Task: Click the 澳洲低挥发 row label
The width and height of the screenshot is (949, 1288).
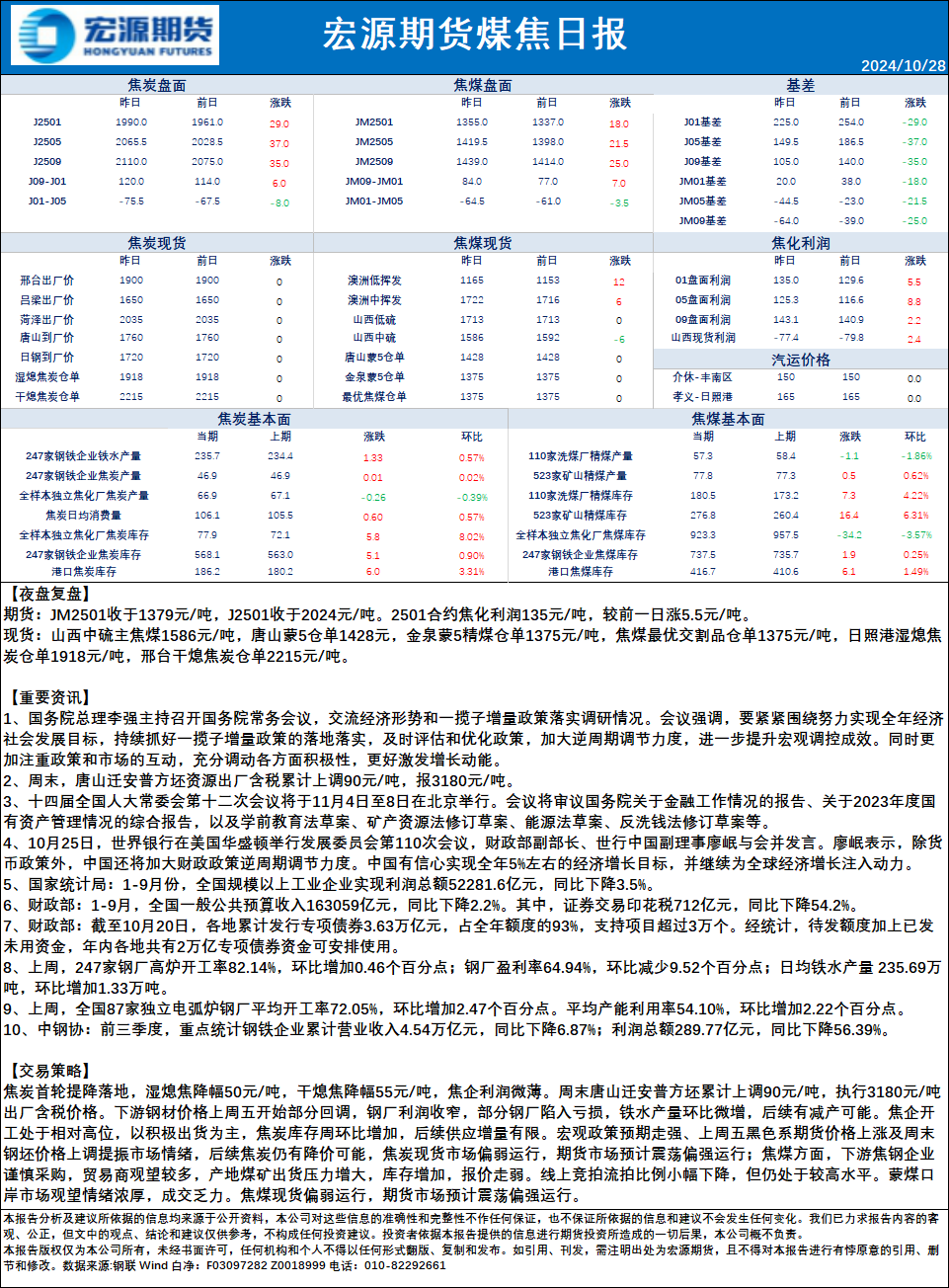Action: [374, 281]
